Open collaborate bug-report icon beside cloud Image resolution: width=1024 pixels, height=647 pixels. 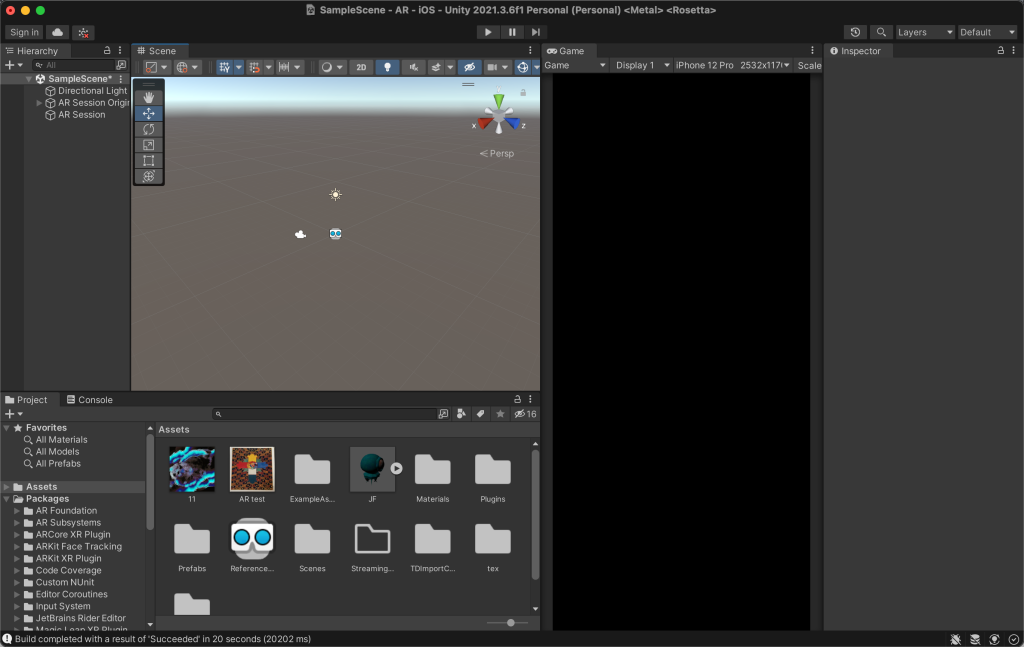tap(83, 32)
